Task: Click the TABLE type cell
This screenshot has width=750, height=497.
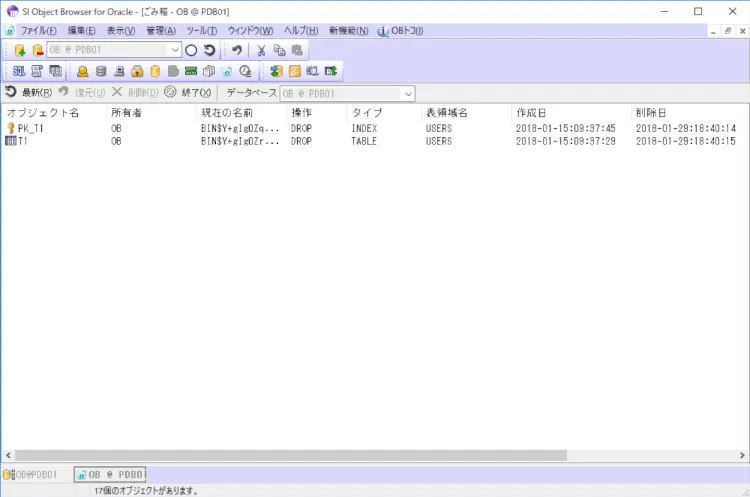Action: click(364, 142)
